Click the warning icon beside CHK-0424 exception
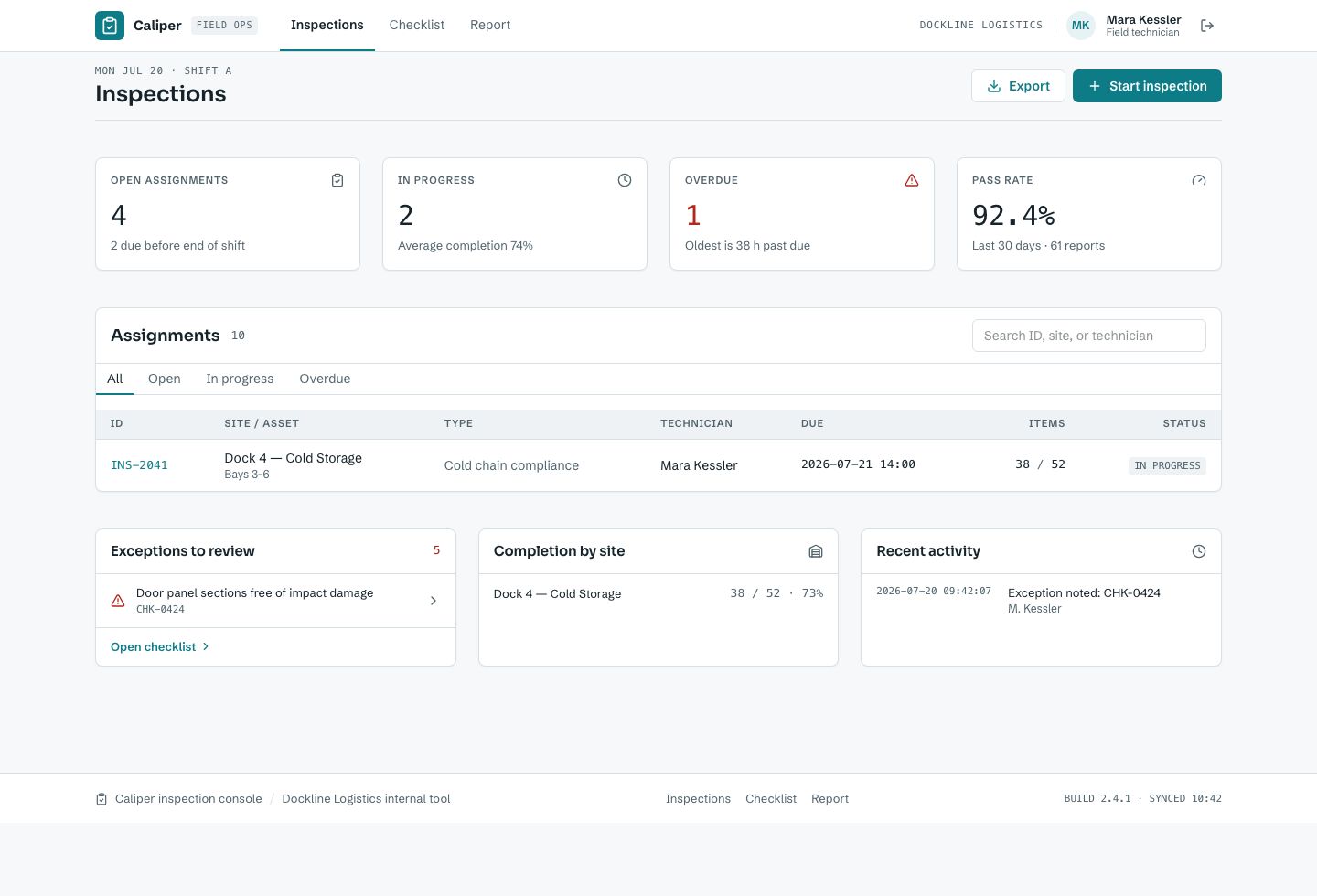Viewport: 1317px width, 896px height. 118,601
